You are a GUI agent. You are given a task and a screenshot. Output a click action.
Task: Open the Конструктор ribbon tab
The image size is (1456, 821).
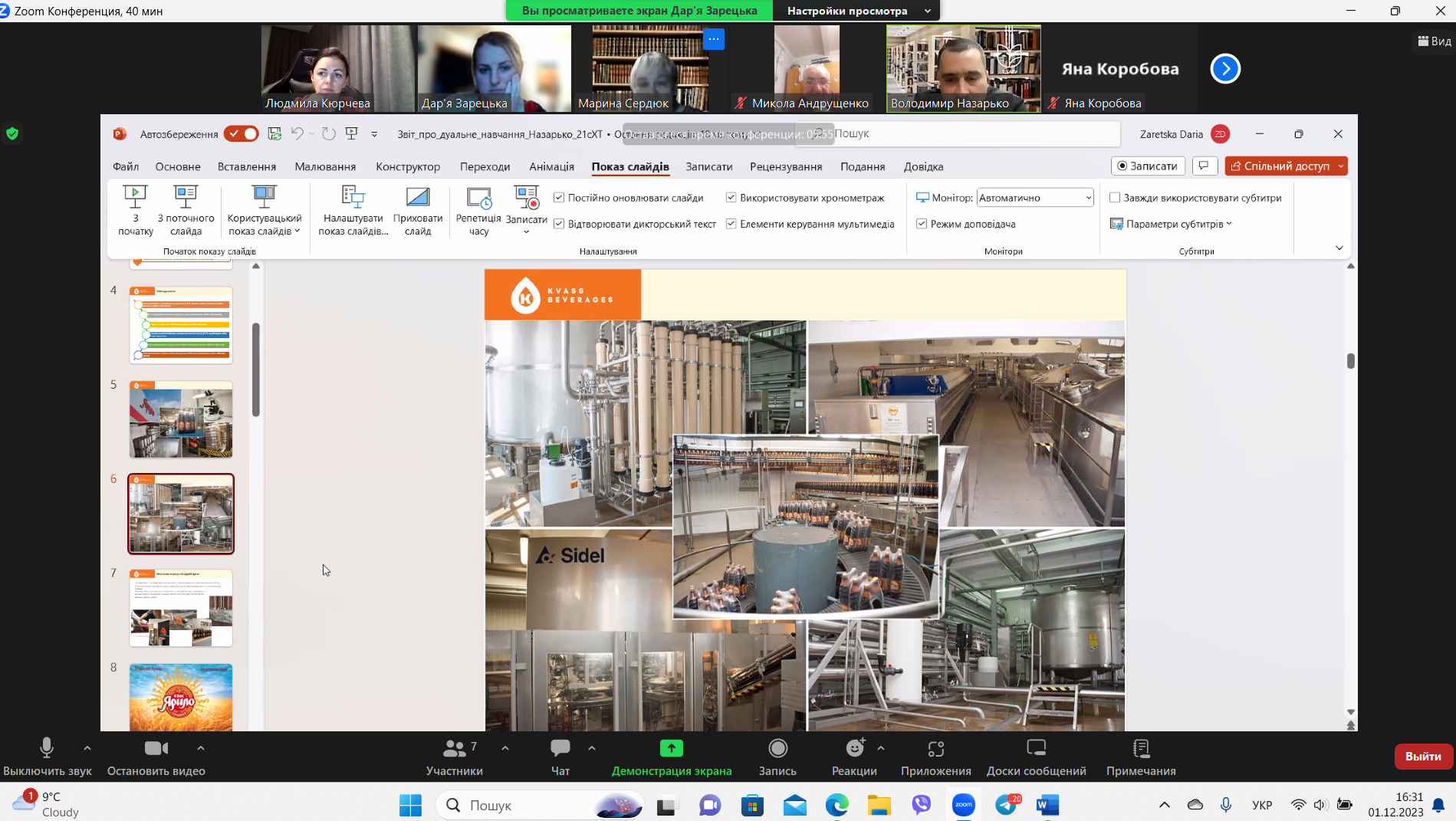408,166
